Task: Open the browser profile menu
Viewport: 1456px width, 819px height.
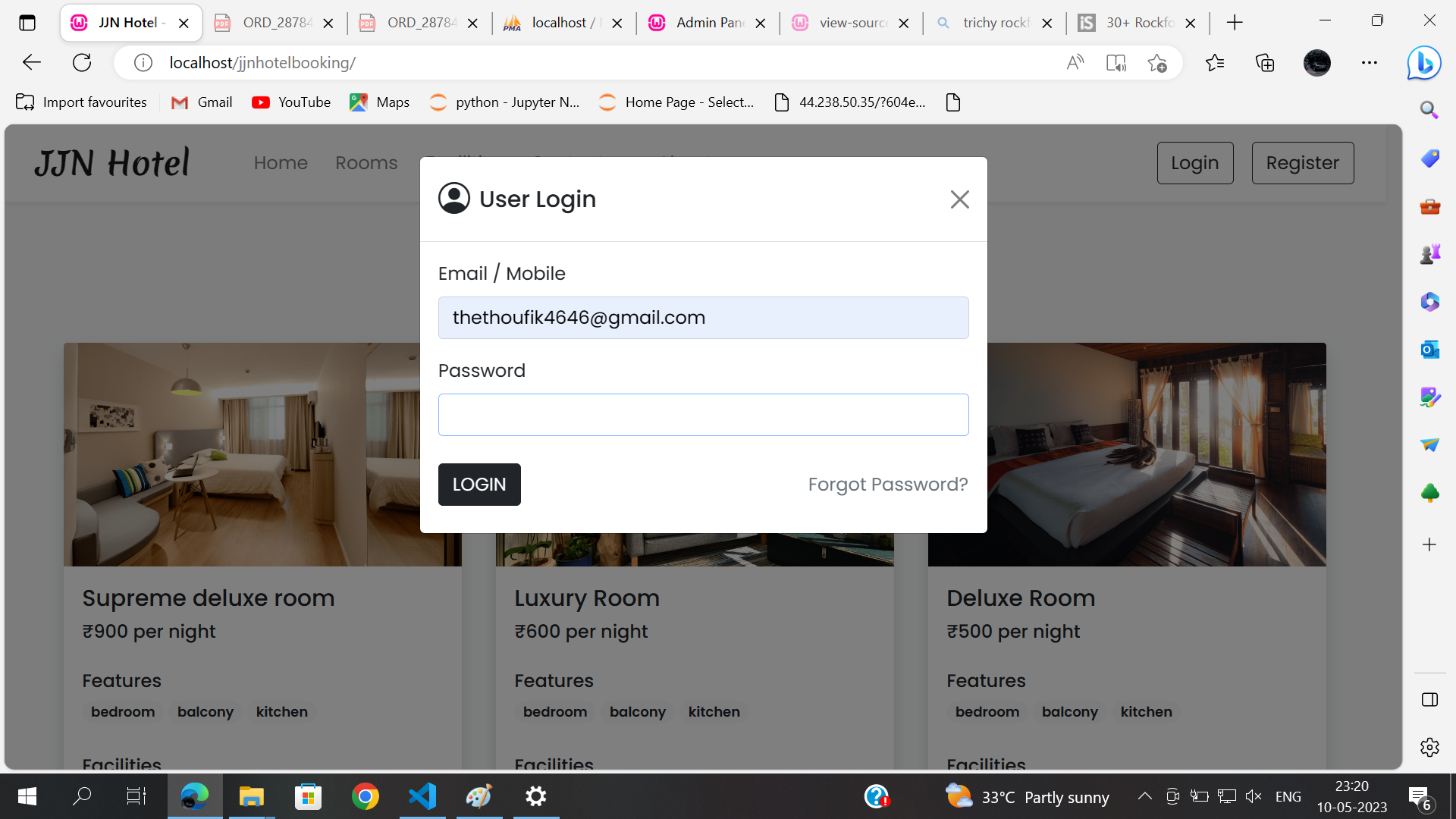Action: [x=1317, y=62]
